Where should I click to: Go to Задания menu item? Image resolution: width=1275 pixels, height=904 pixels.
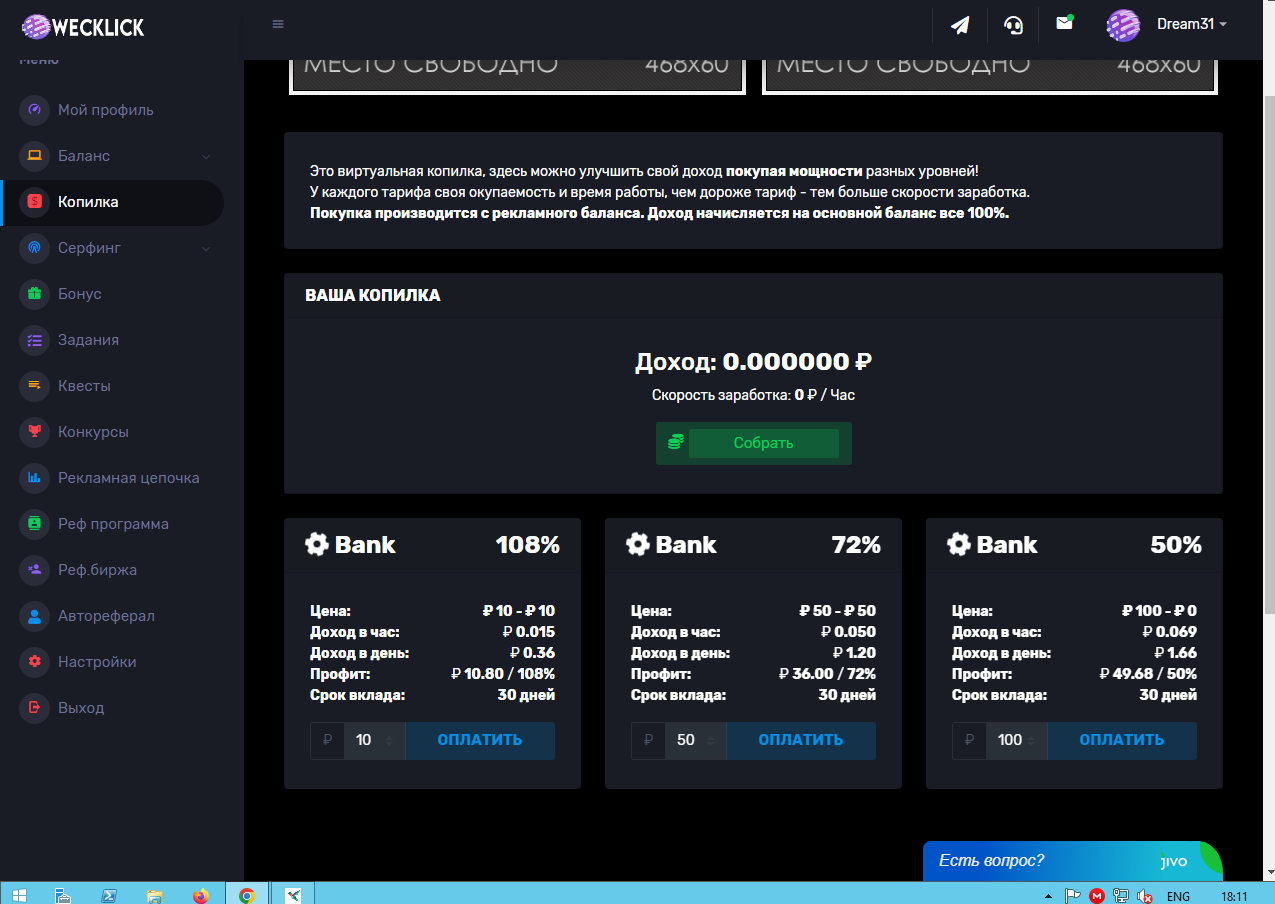[88, 340]
